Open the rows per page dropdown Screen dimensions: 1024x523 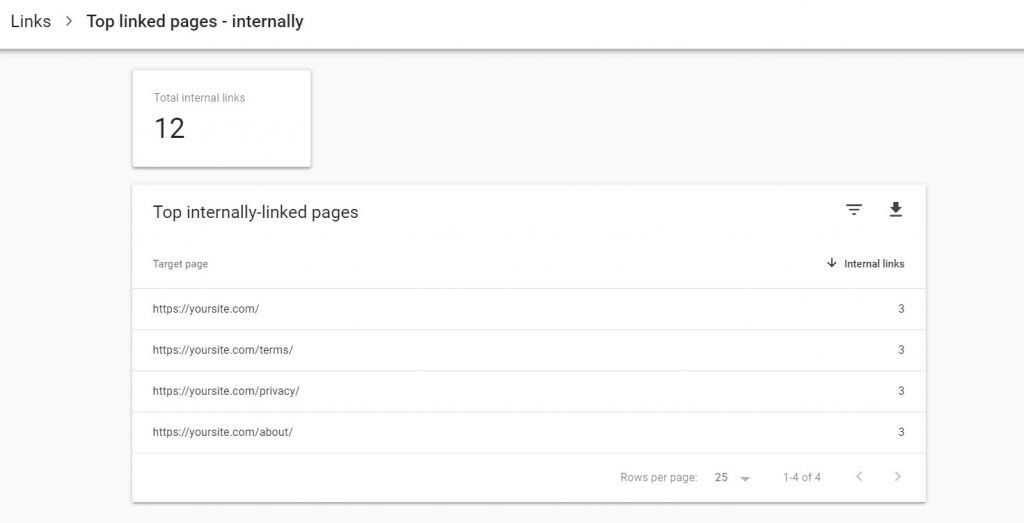tap(745, 478)
